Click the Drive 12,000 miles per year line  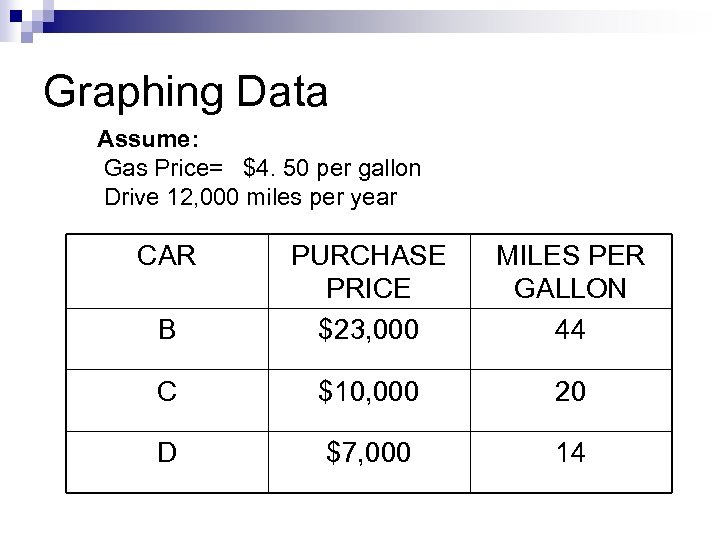250,197
